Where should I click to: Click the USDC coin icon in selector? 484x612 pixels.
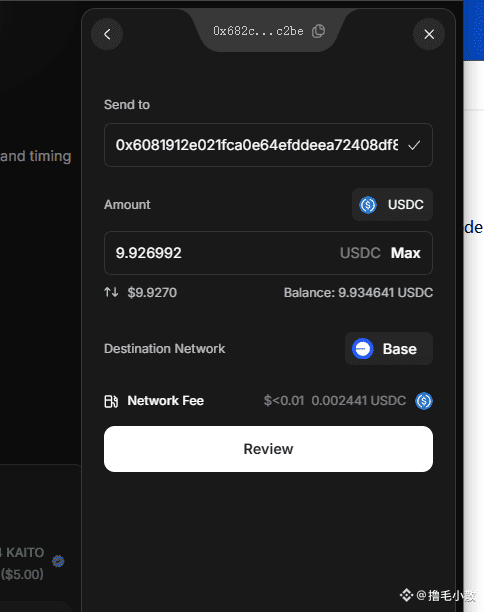click(368, 205)
